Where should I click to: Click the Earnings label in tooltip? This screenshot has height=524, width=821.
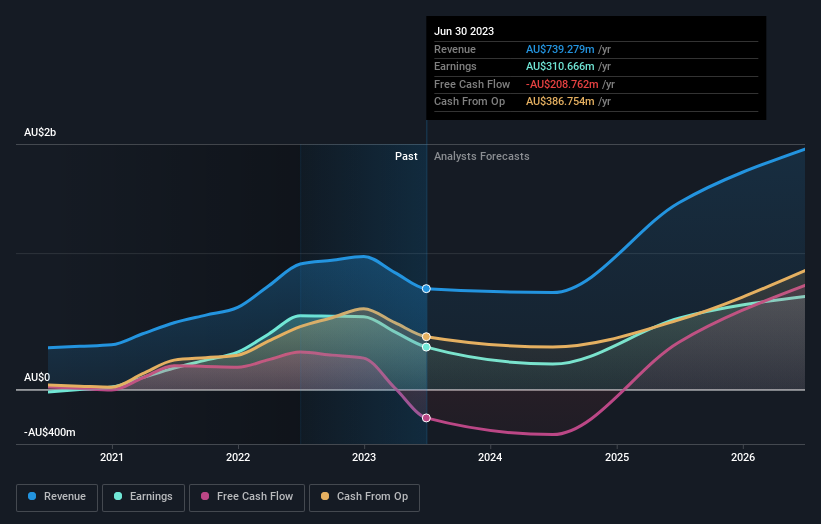click(x=455, y=66)
